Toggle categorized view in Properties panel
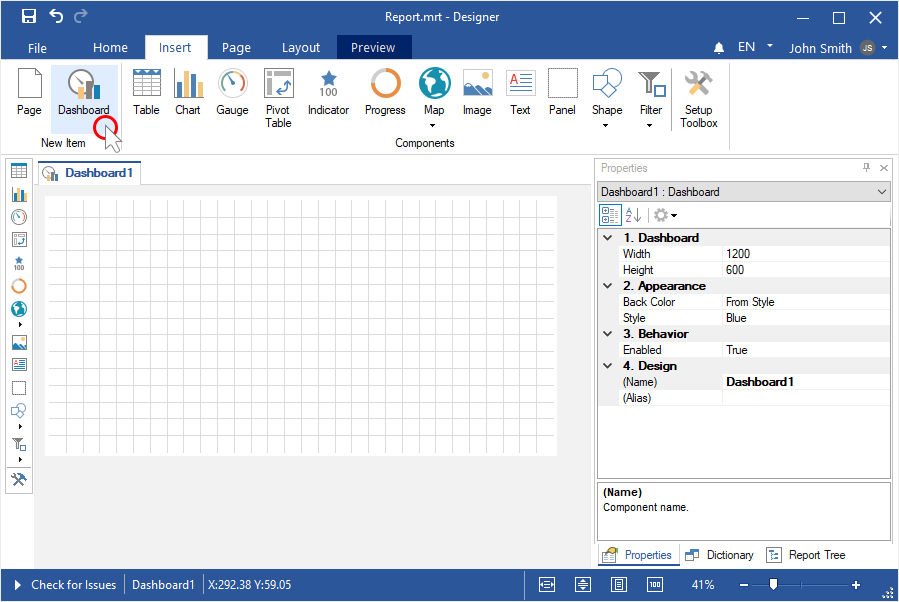This screenshot has height=602, width=899. coord(609,215)
